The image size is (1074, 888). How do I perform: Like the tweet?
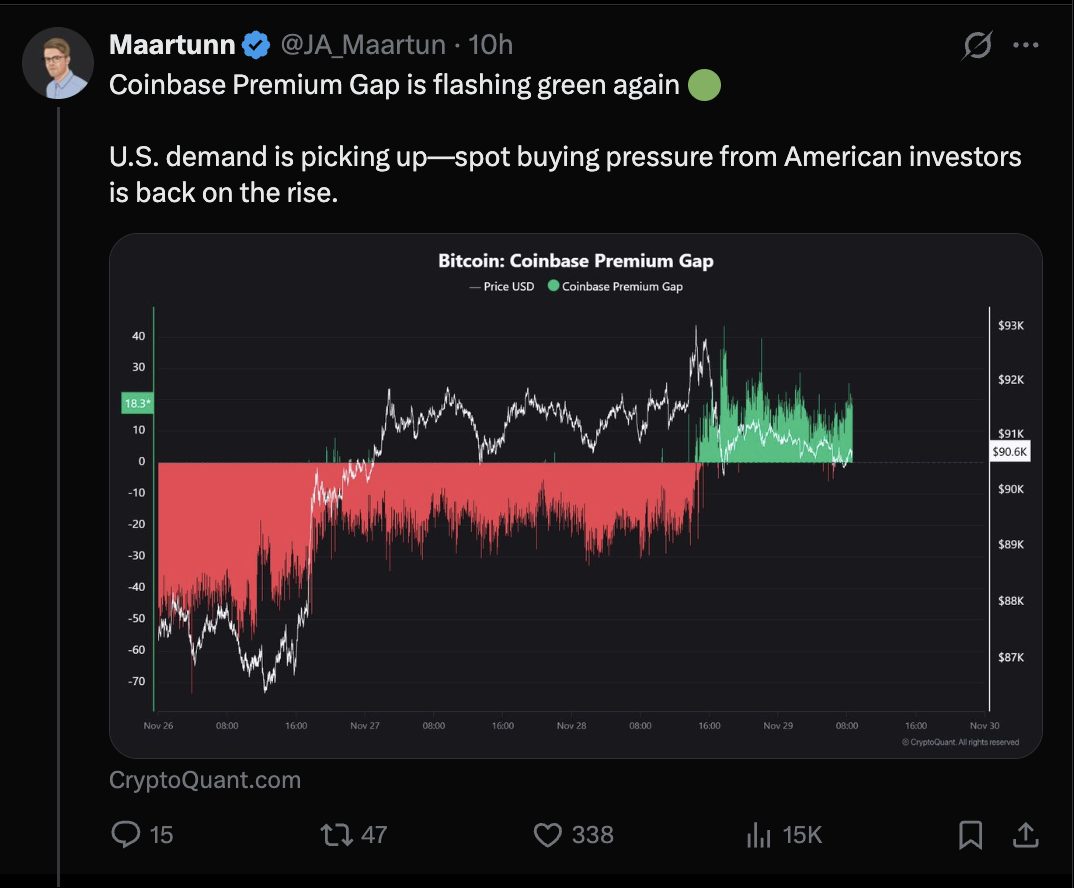tap(548, 835)
